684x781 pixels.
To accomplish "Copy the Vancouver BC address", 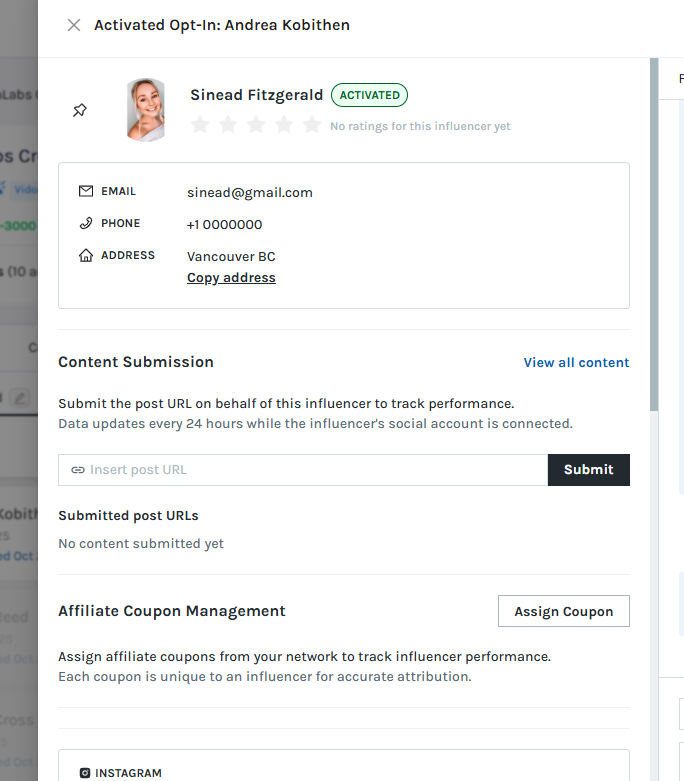I will 231,277.
